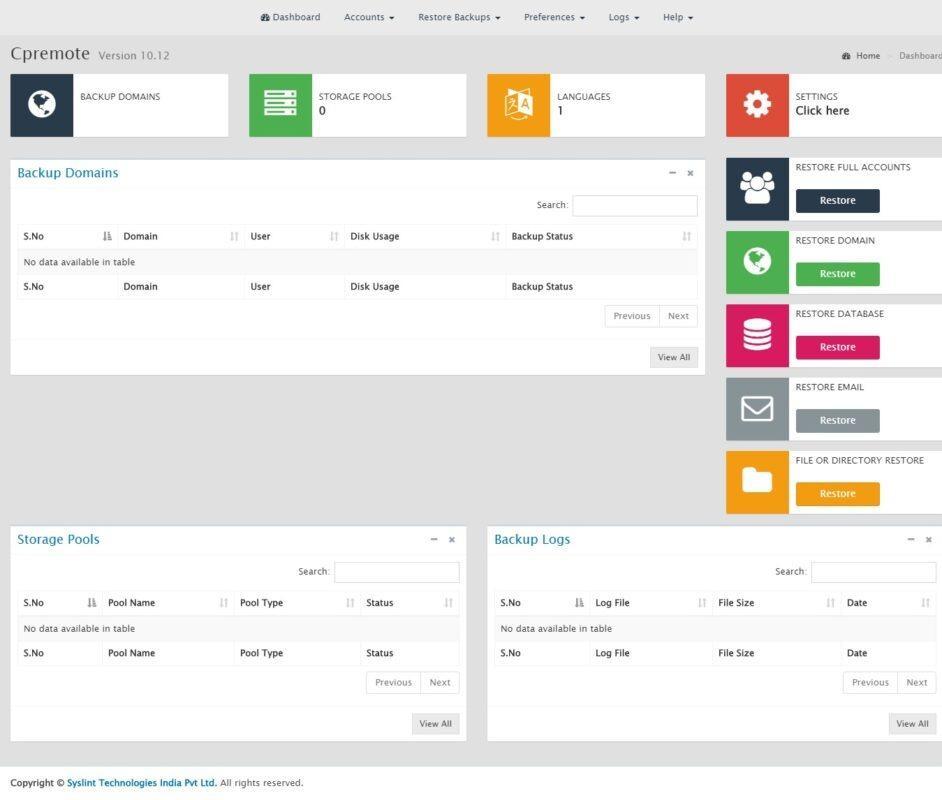The height and width of the screenshot is (800, 942).
Task: Click the Settings 'Click here' text
Action: coord(822,111)
